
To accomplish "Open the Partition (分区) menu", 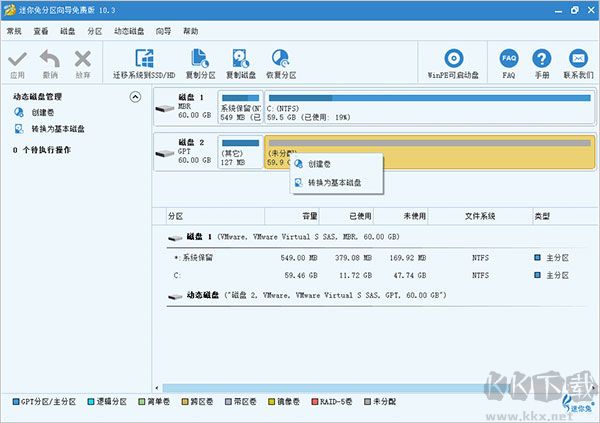I will pos(95,31).
